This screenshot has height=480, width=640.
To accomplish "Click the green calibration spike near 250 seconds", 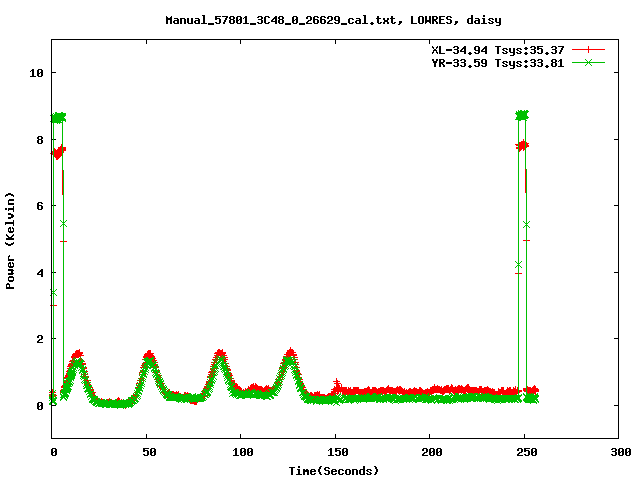I will [x=522, y=116].
